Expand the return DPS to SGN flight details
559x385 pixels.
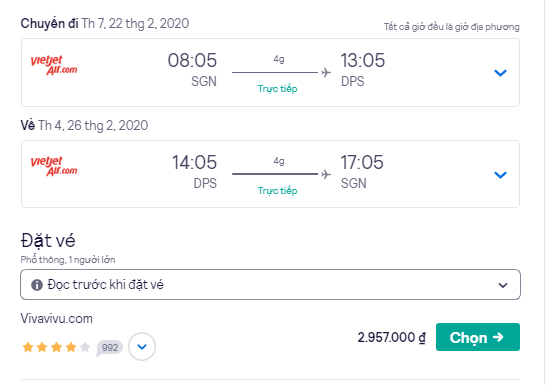pos(501,175)
